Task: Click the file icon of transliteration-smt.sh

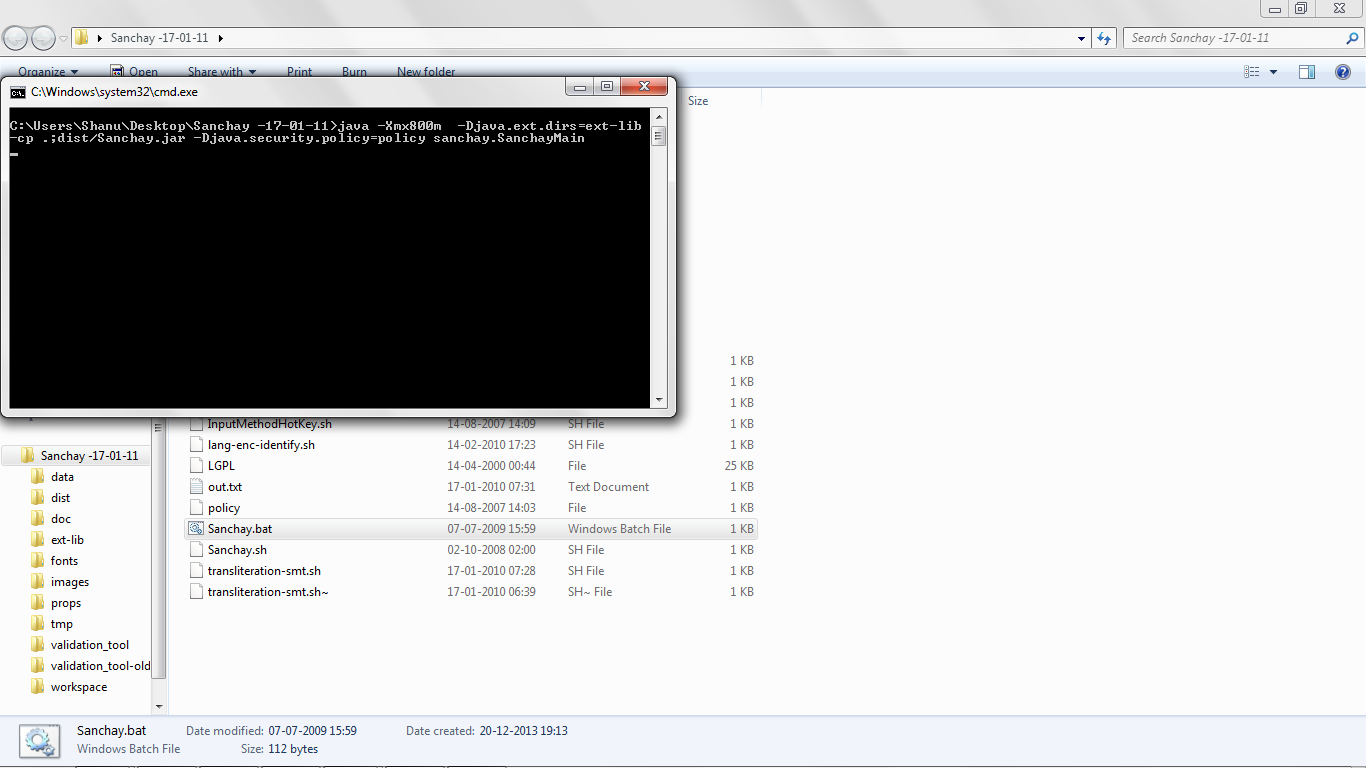Action: pos(198,571)
